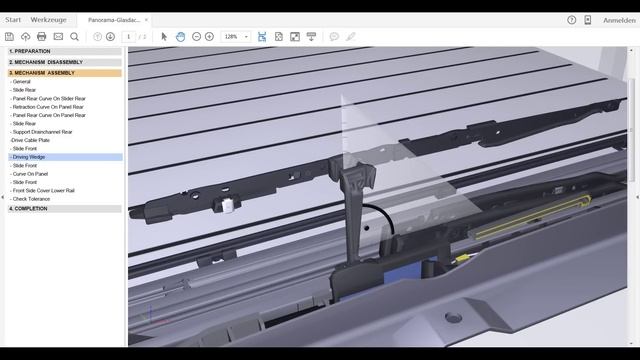Expand the 2. MECHANISM DISASSEMBLY section
Screen dimensions: 640x360
(x=64, y=62)
